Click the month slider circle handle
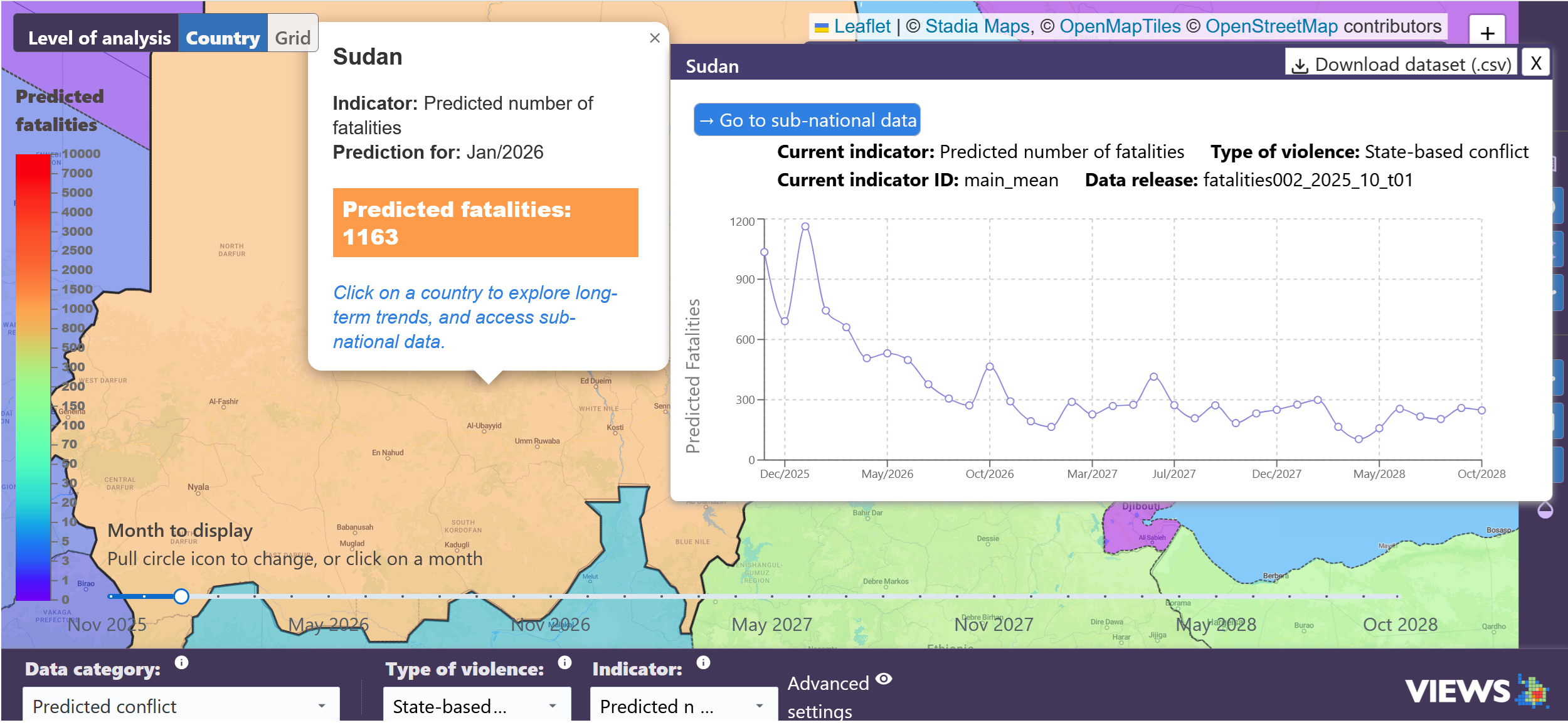The height and width of the screenshot is (725, 1568). [181, 596]
